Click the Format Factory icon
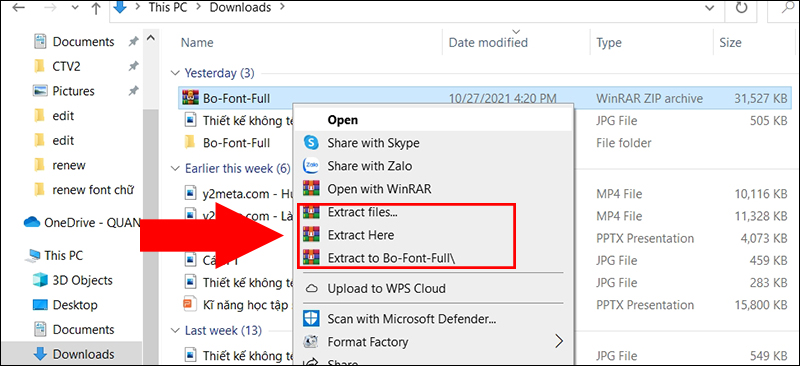The image size is (800, 366). click(311, 341)
